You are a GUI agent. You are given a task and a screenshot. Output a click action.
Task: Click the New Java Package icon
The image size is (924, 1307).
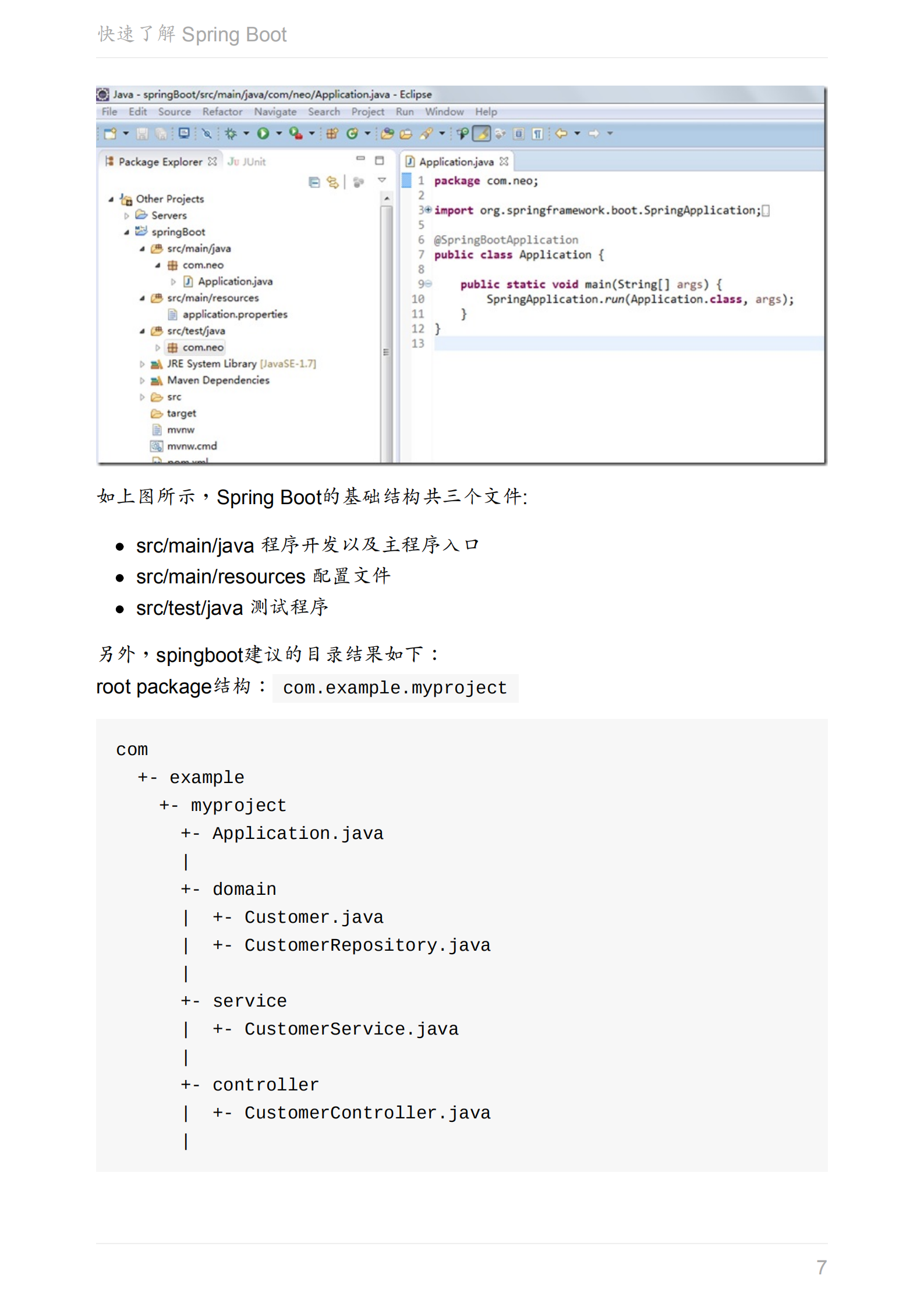[332, 134]
